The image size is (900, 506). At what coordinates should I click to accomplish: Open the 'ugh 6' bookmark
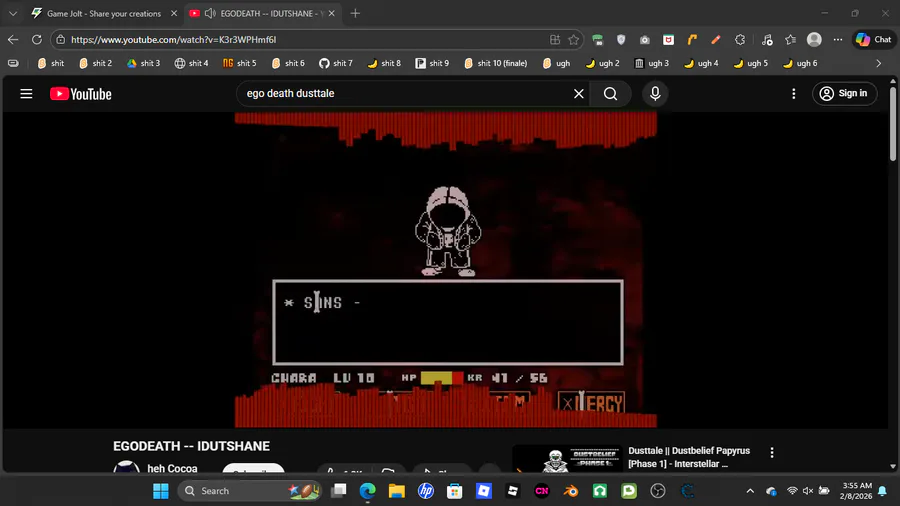click(x=800, y=63)
